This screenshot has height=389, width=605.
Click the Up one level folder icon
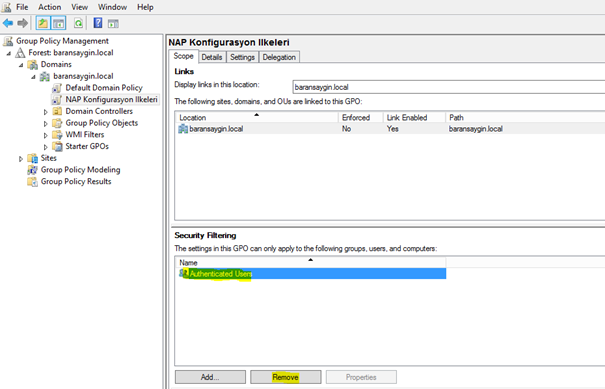[x=43, y=24]
